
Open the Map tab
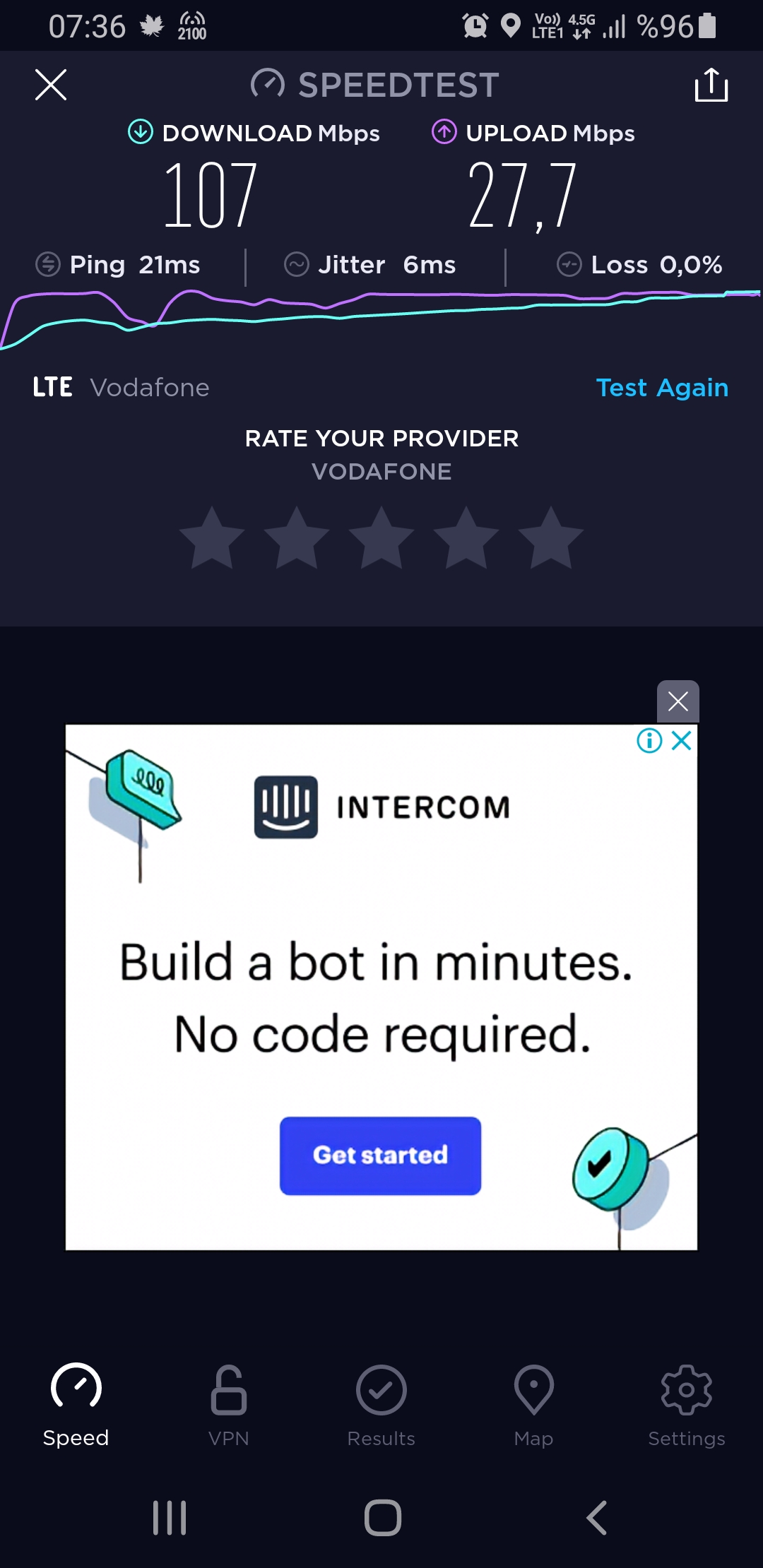534,1406
